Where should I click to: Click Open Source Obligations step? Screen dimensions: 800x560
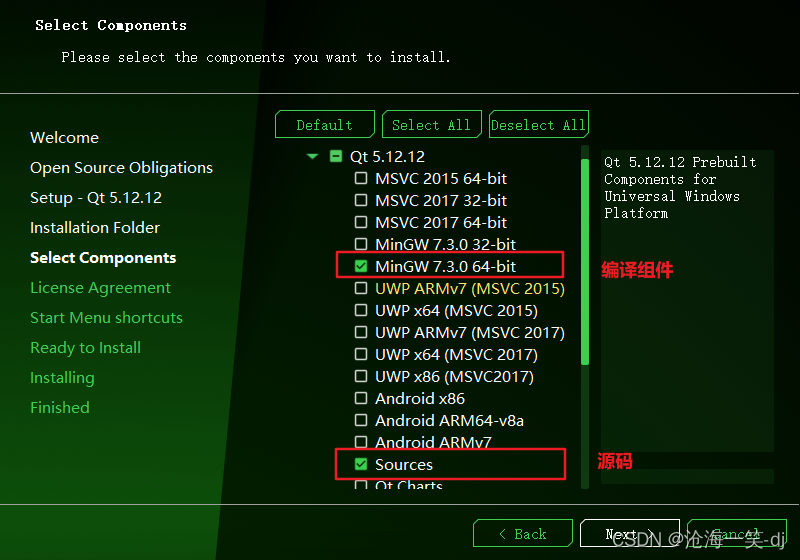coord(121,168)
